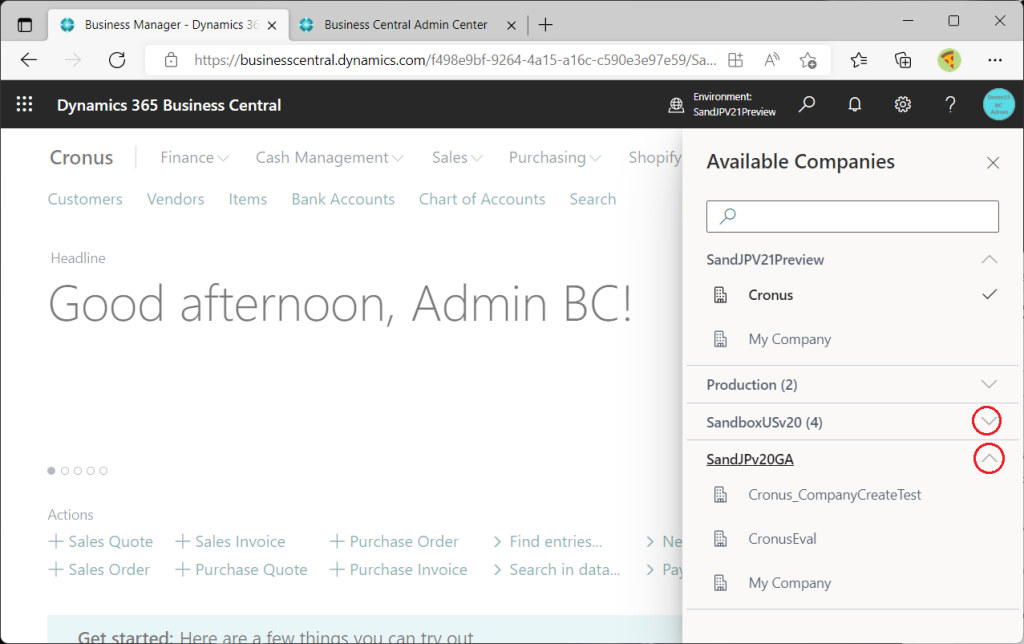This screenshot has height=644, width=1024.
Task: Click the Cronus company name
Action: (x=82, y=157)
